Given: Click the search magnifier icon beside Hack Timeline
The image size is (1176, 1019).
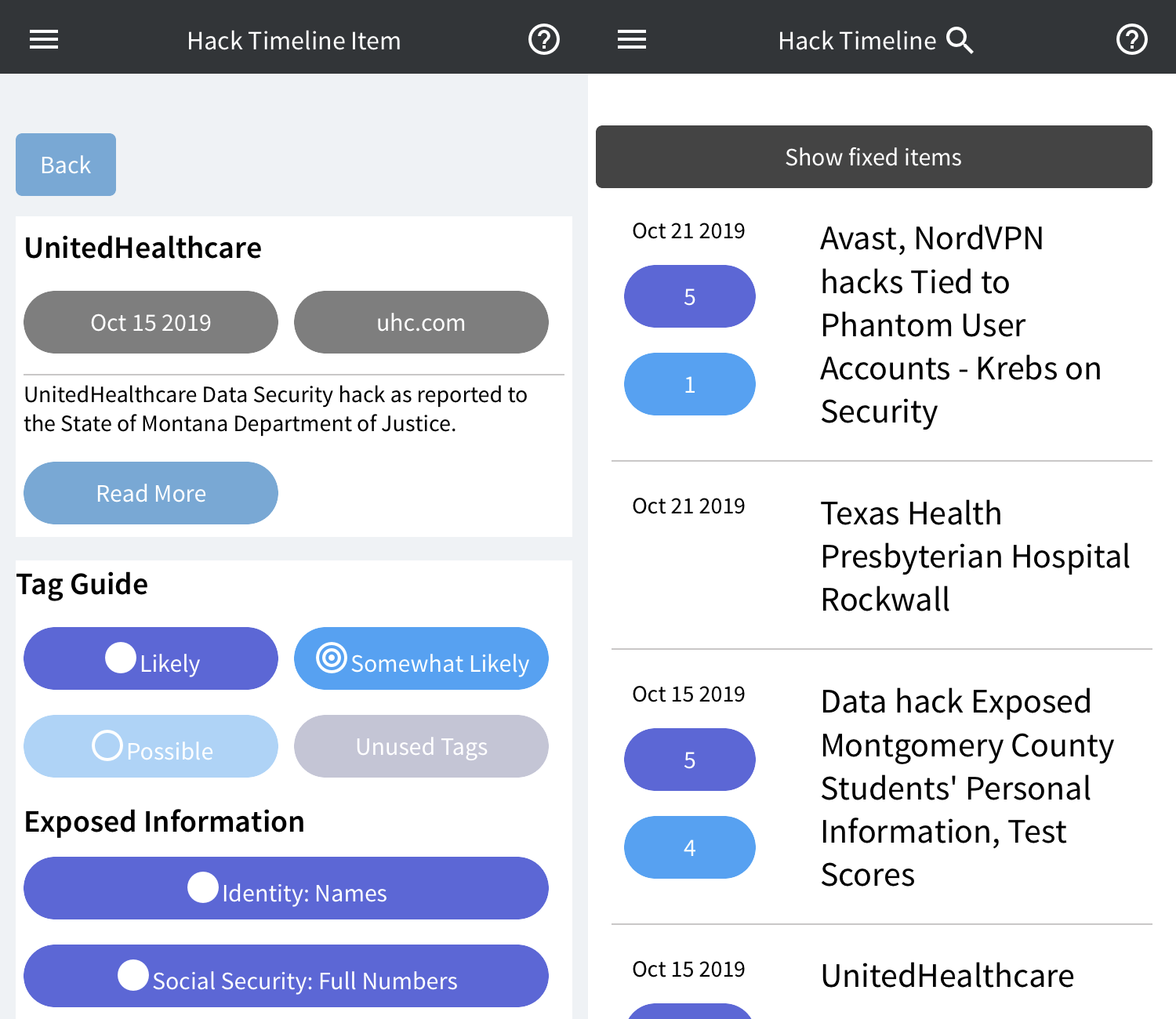Looking at the screenshot, I should [x=960, y=40].
